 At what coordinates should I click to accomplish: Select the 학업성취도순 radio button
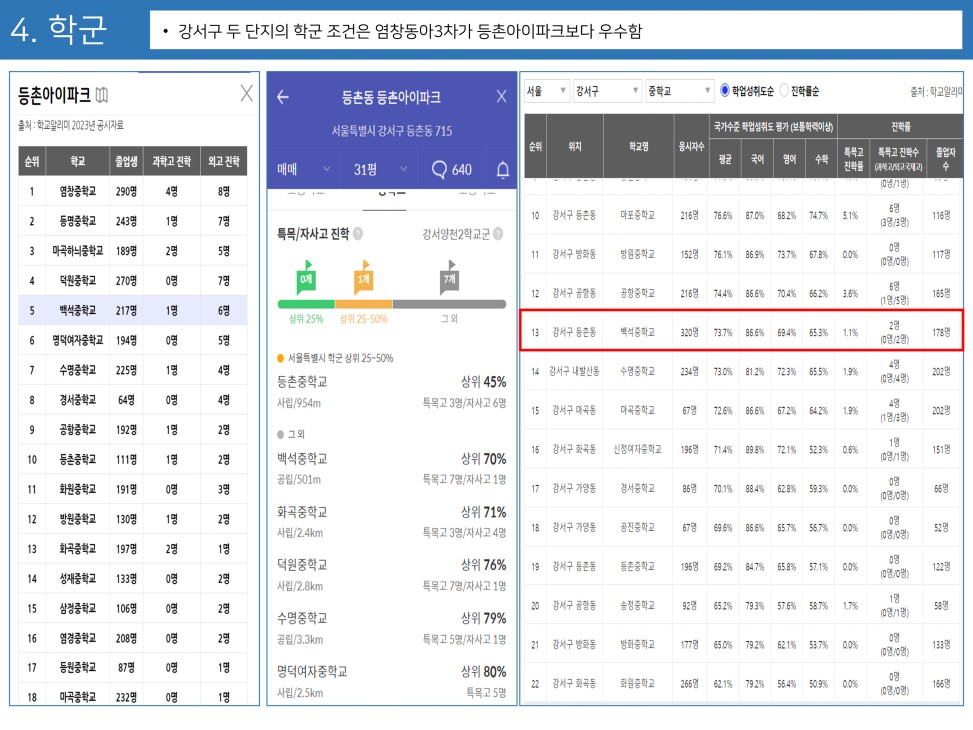(725, 91)
